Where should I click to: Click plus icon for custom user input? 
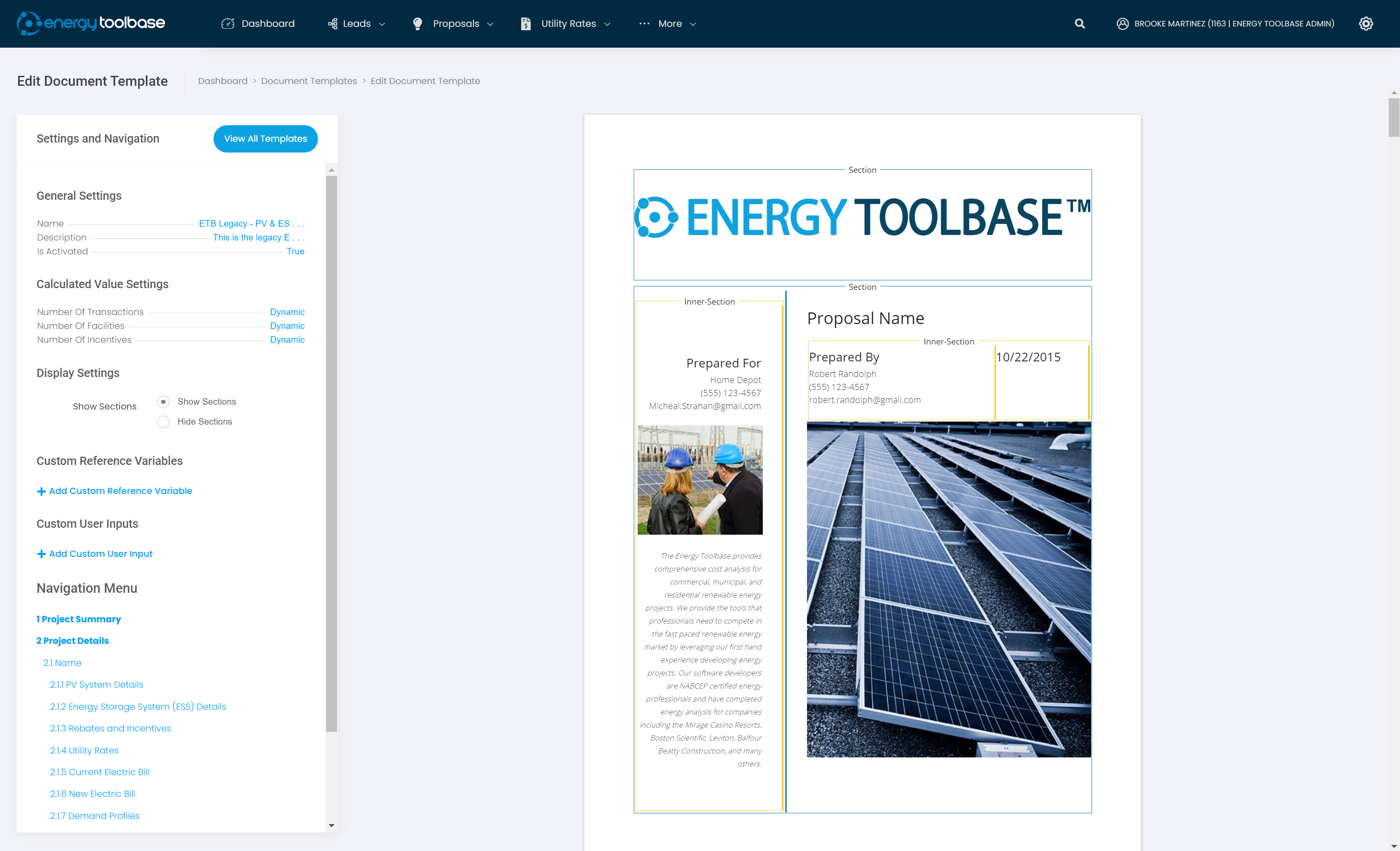pyautogui.click(x=41, y=554)
